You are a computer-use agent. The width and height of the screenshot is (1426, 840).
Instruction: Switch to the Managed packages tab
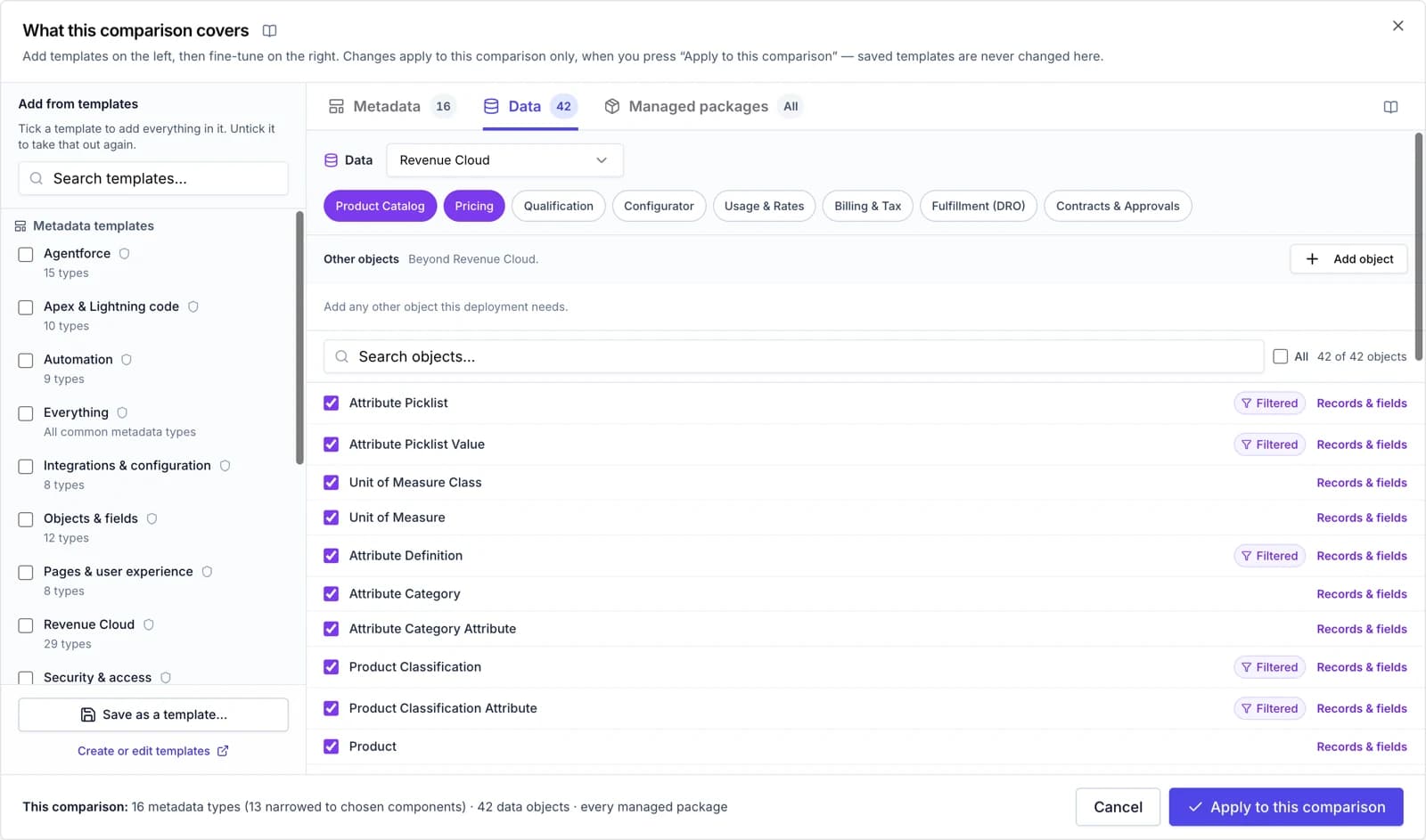[x=702, y=107]
